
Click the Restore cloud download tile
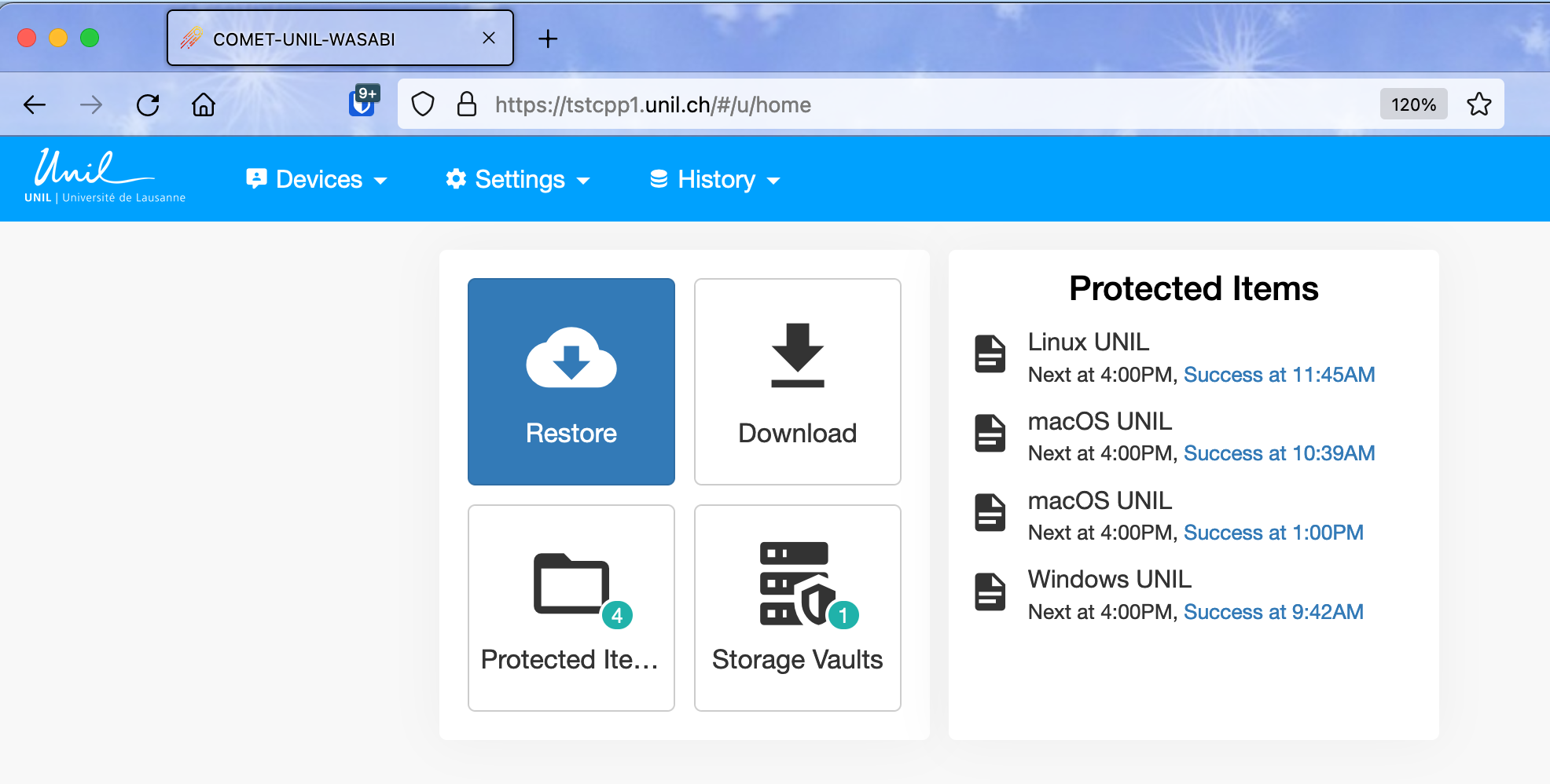click(x=571, y=382)
